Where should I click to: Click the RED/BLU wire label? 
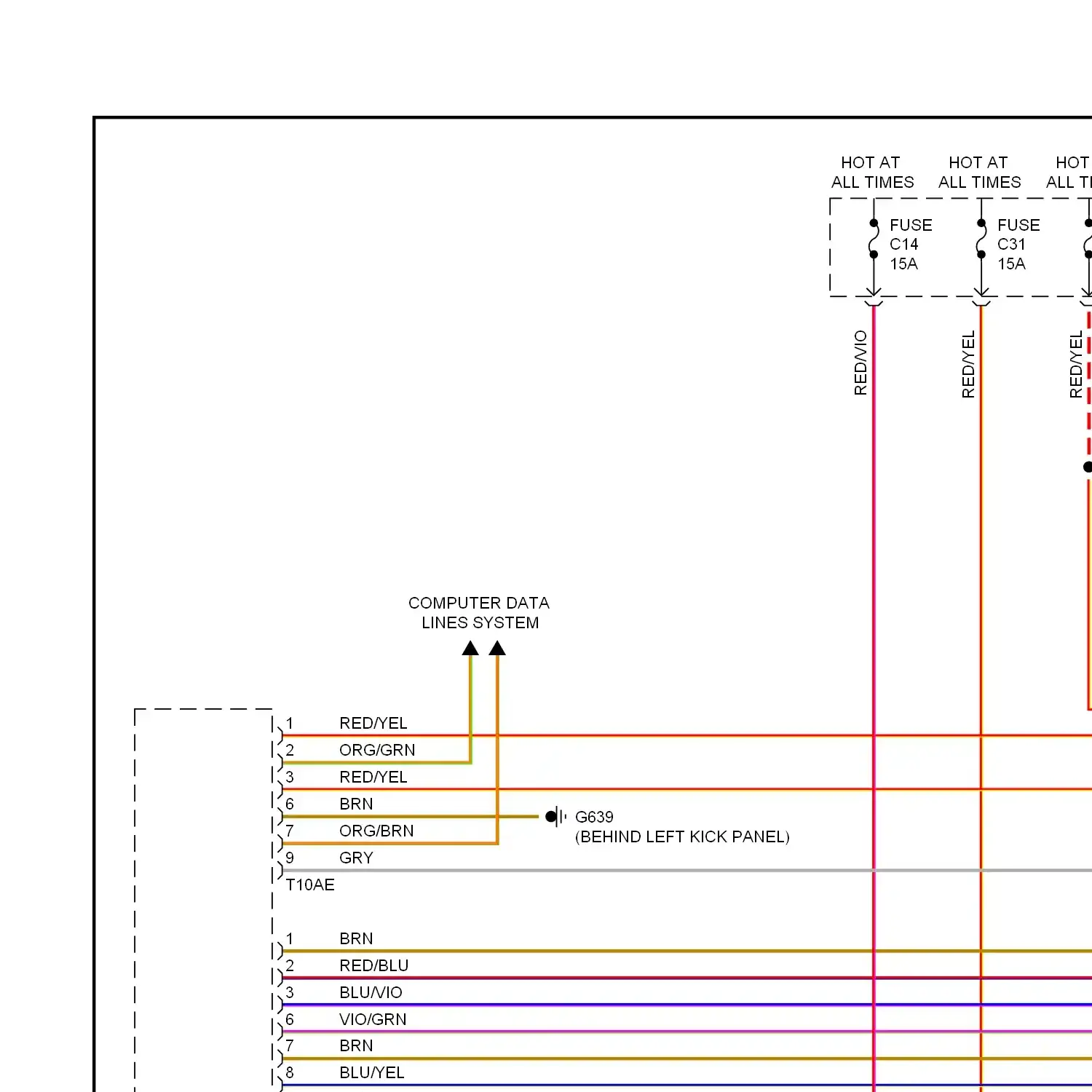pos(374,965)
